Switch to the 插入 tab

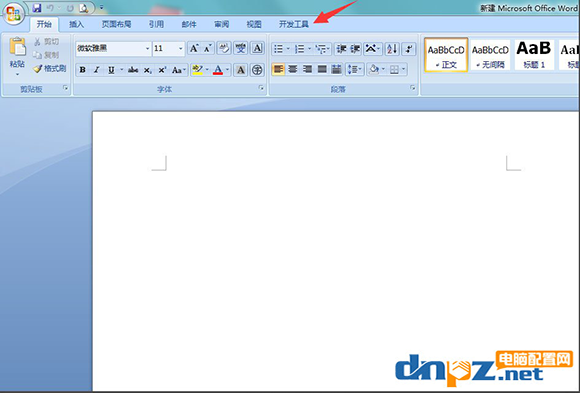click(x=77, y=24)
